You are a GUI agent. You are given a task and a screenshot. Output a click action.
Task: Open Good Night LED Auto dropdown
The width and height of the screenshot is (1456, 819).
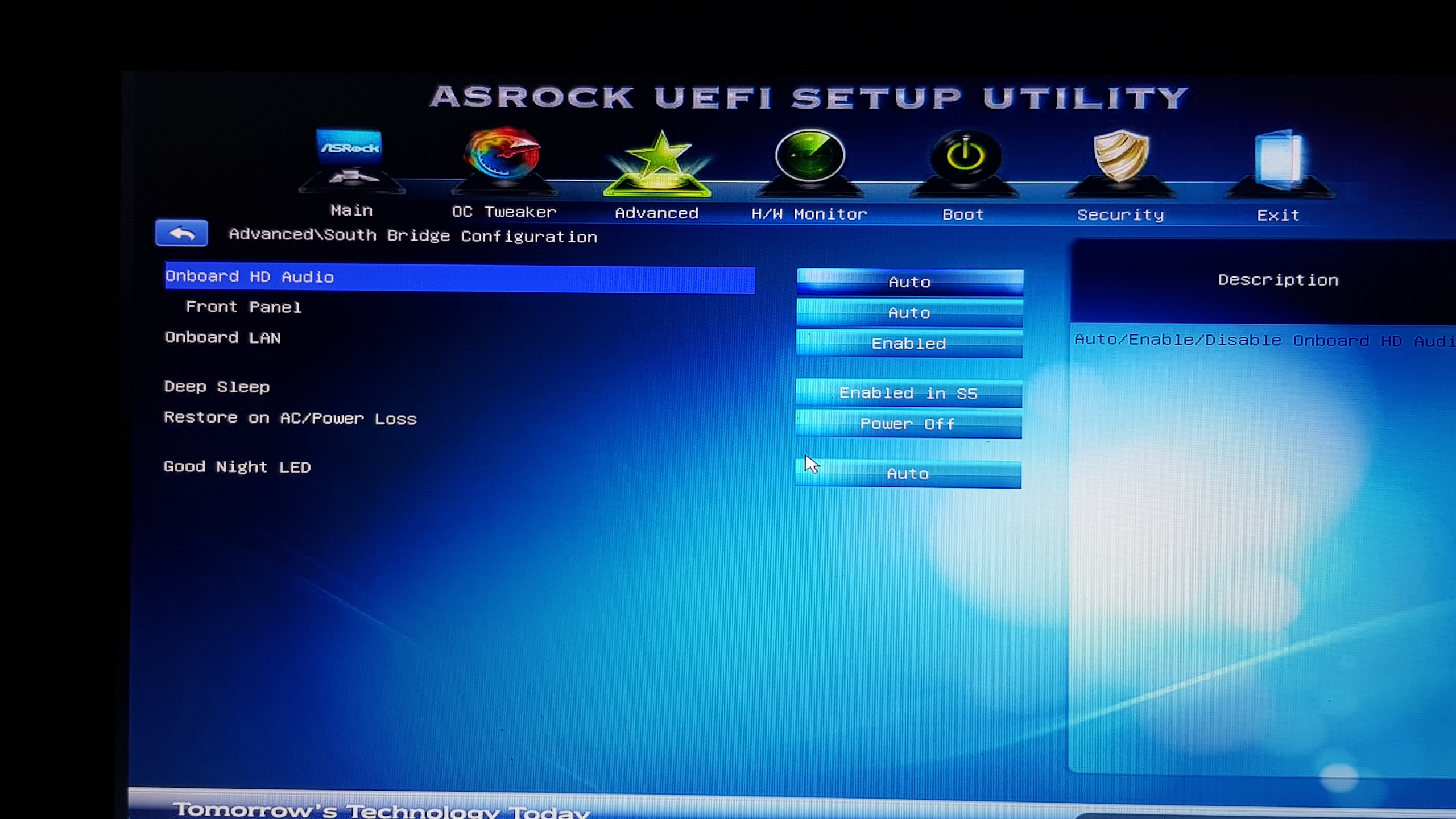908,474
